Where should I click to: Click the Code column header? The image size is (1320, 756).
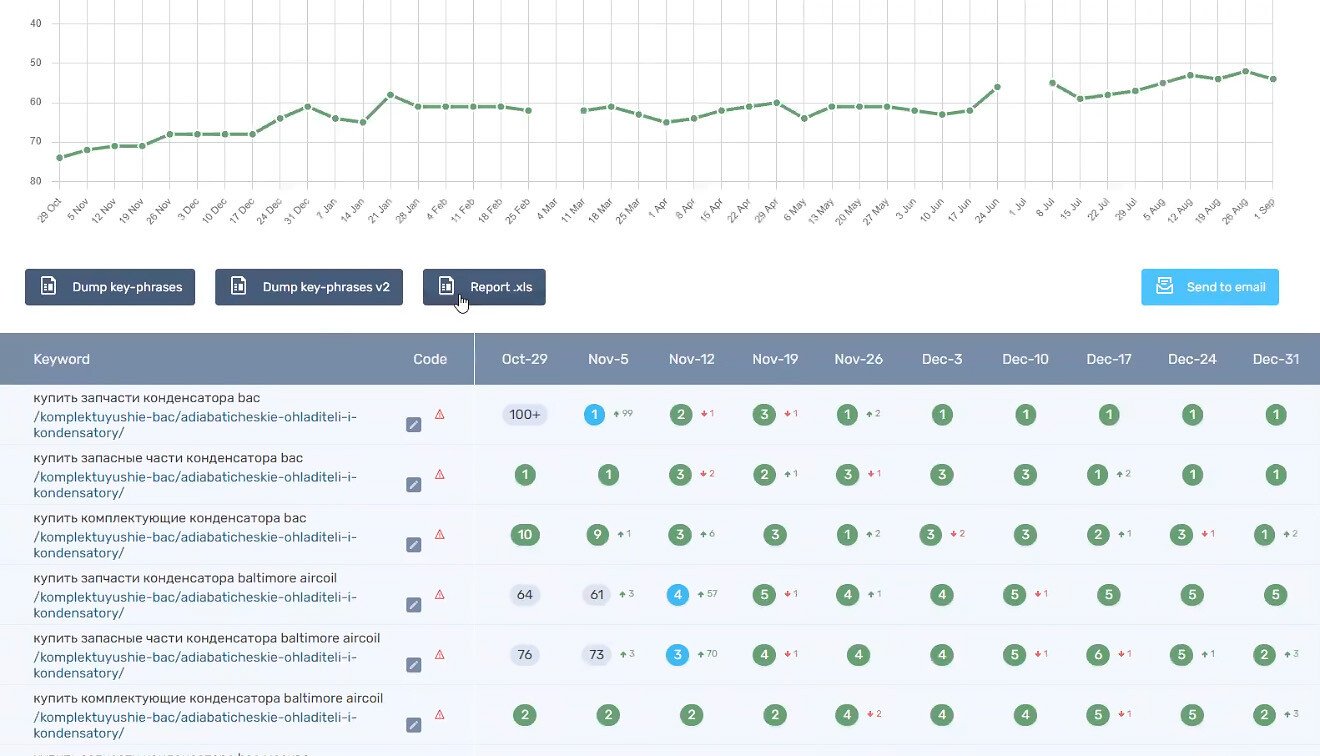tap(430, 359)
